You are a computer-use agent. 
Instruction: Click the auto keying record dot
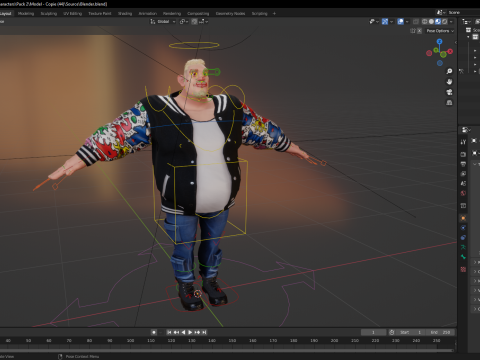(154, 332)
